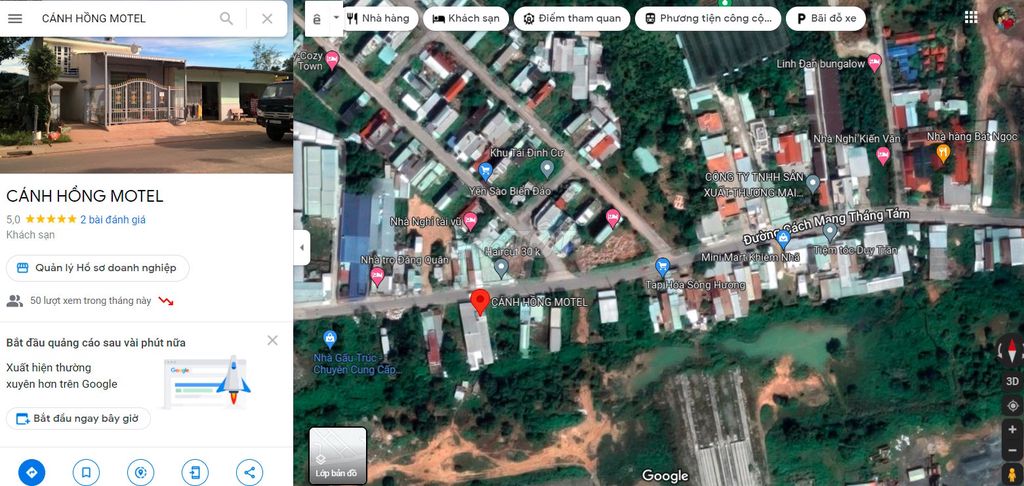Switch layers via Lớp bản đồ thumbnail
Image resolution: width=1024 pixels, height=486 pixels.
pyautogui.click(x=338, y=455)
